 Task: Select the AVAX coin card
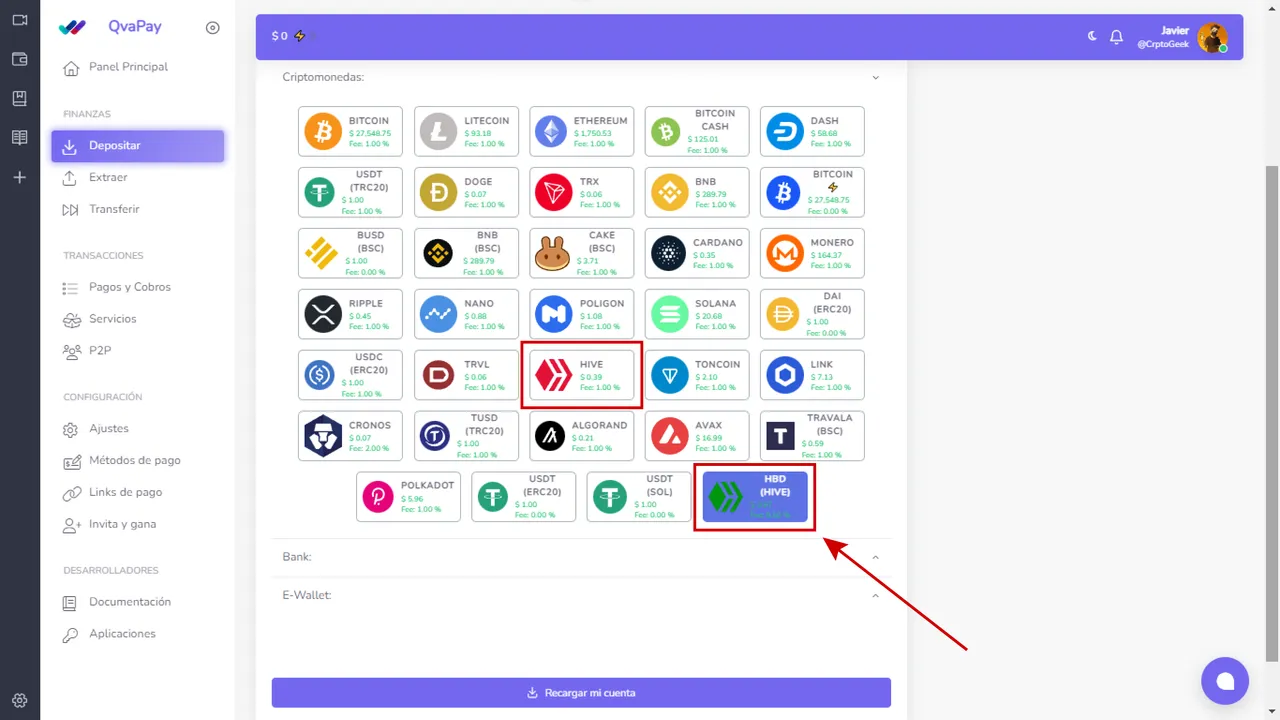coord(696,436)
